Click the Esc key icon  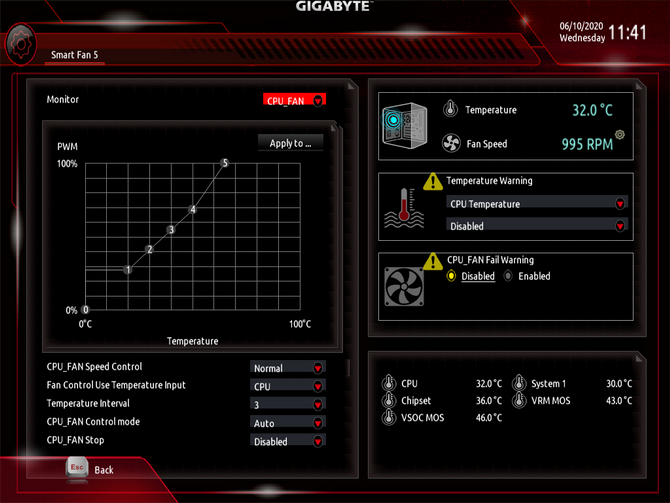[x=77, y=468]
